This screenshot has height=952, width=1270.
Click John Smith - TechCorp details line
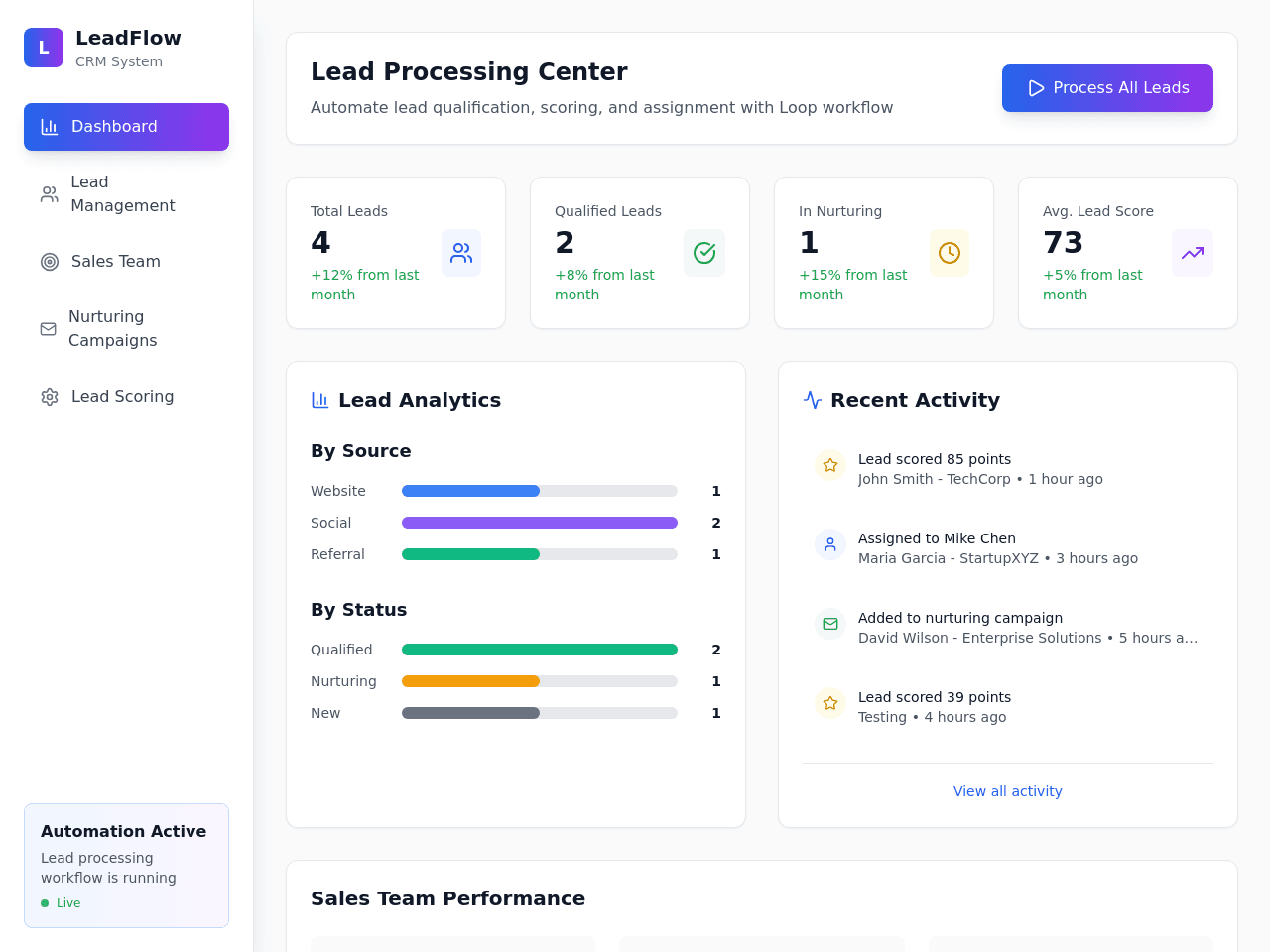(980, 479)
